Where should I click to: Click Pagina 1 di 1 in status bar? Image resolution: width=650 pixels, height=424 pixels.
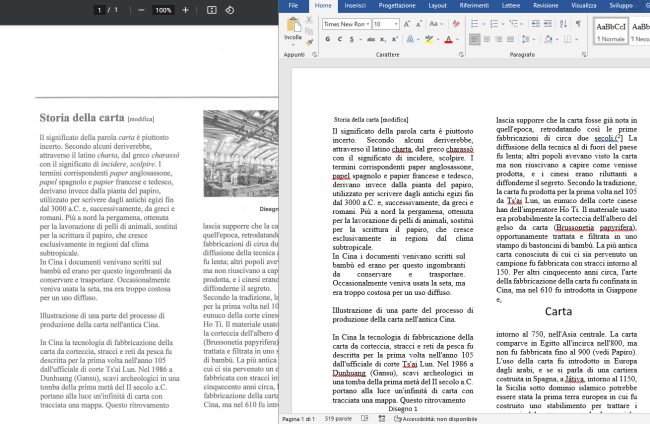[298, 419]
